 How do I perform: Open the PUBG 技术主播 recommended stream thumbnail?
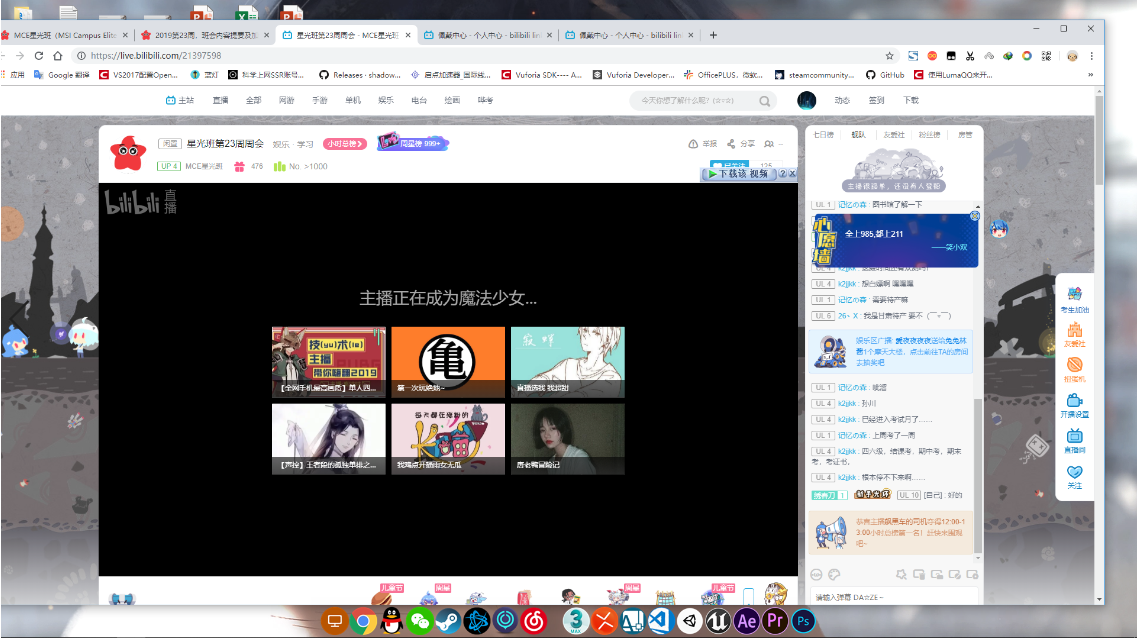pyautogui.click(x=329, y=362)
